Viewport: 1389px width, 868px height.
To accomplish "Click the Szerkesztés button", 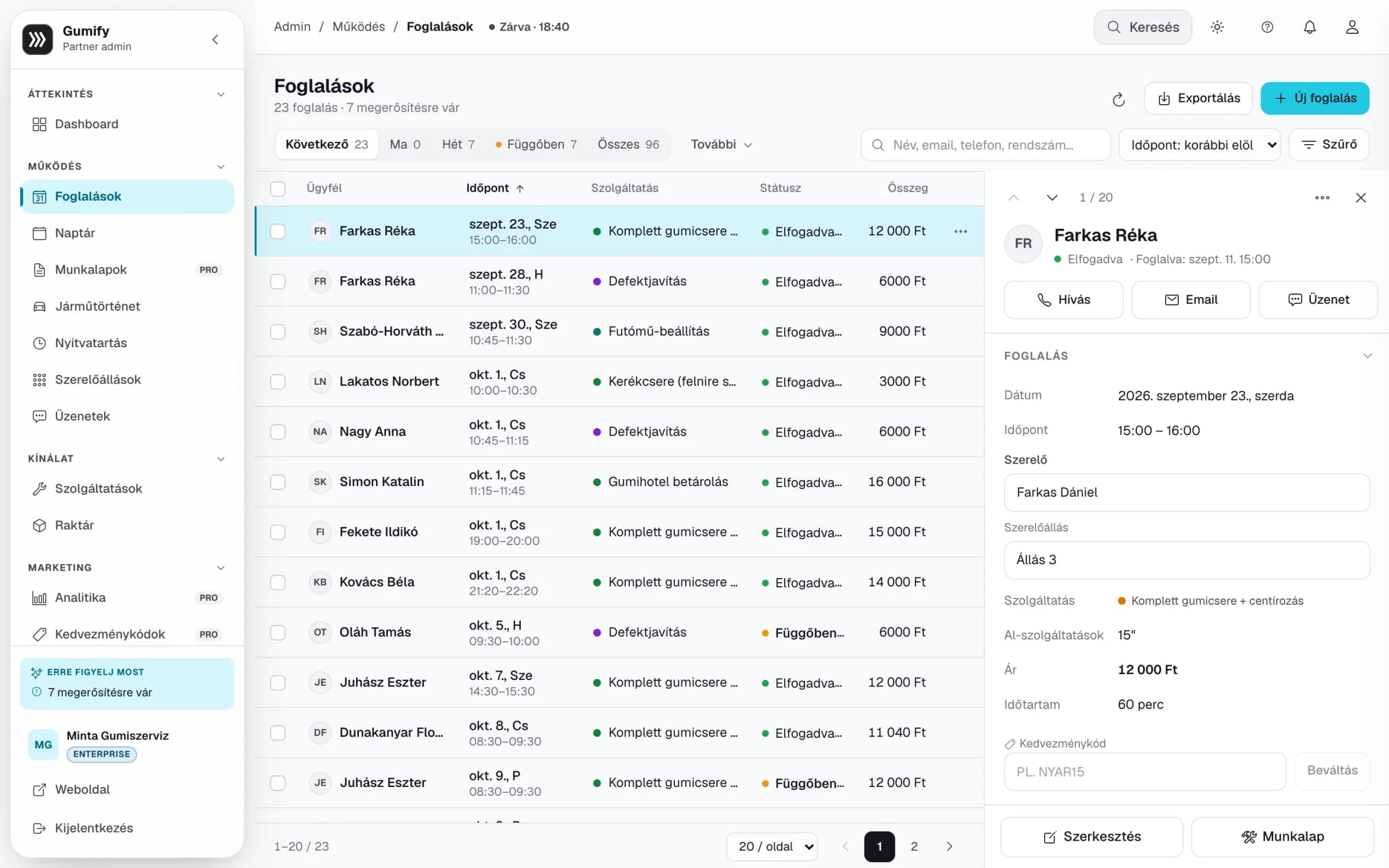I will [1092, 837].
